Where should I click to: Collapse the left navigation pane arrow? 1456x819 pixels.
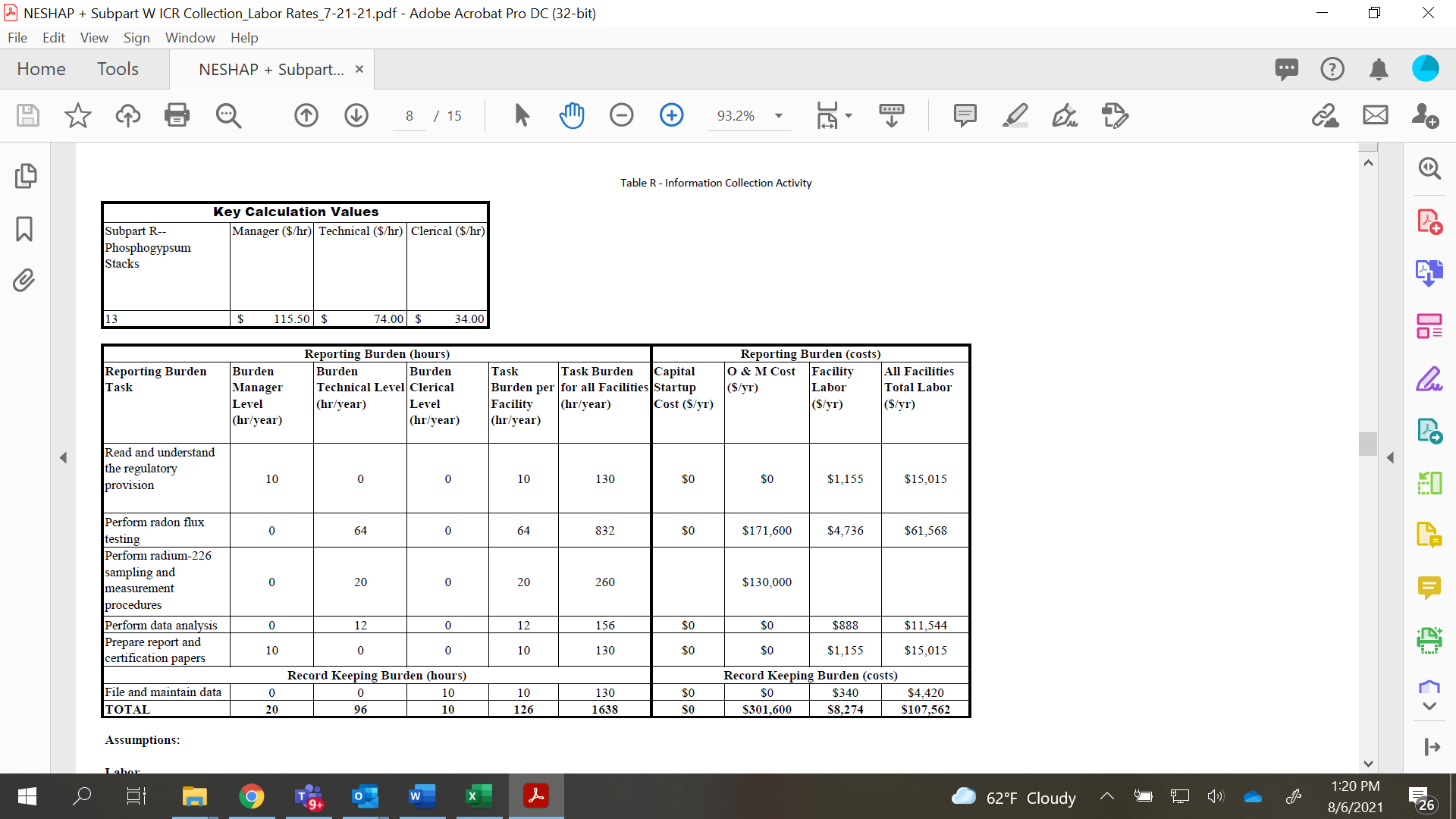click(64, 457)
